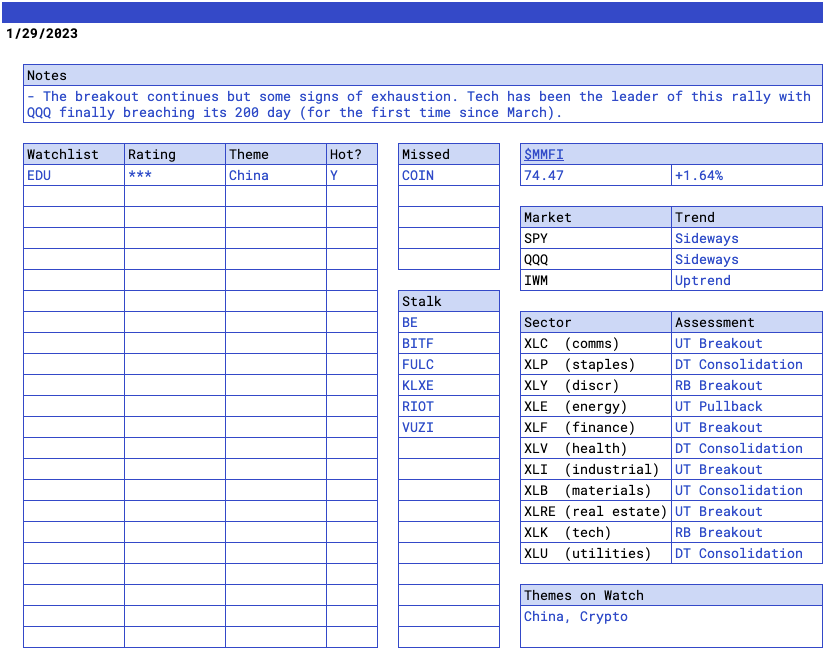Click the Uptrend cell for IWM

click(747, 280)
